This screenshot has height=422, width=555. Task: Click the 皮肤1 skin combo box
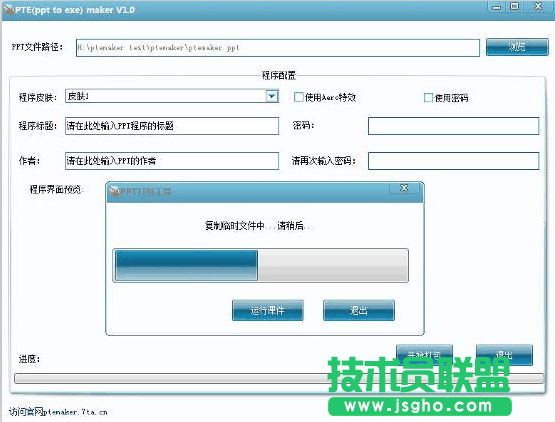click(x=172, y=96)
